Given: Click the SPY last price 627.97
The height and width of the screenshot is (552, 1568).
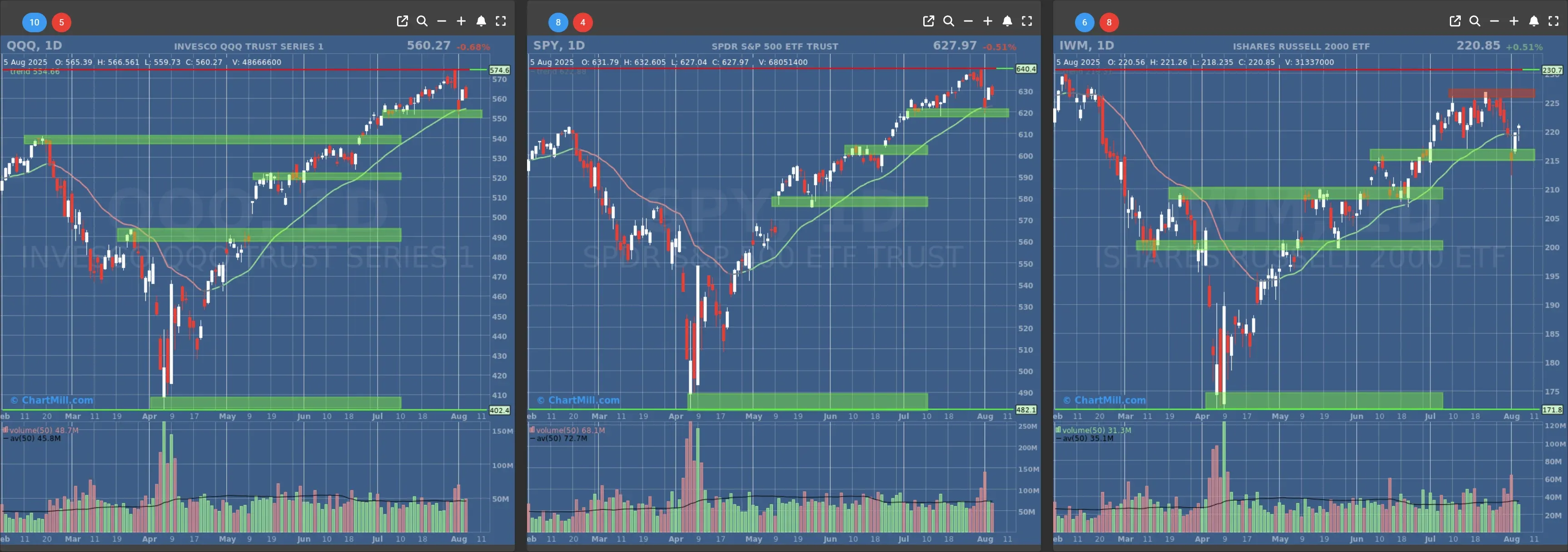Looking at the screenshot, I should 955,45.
